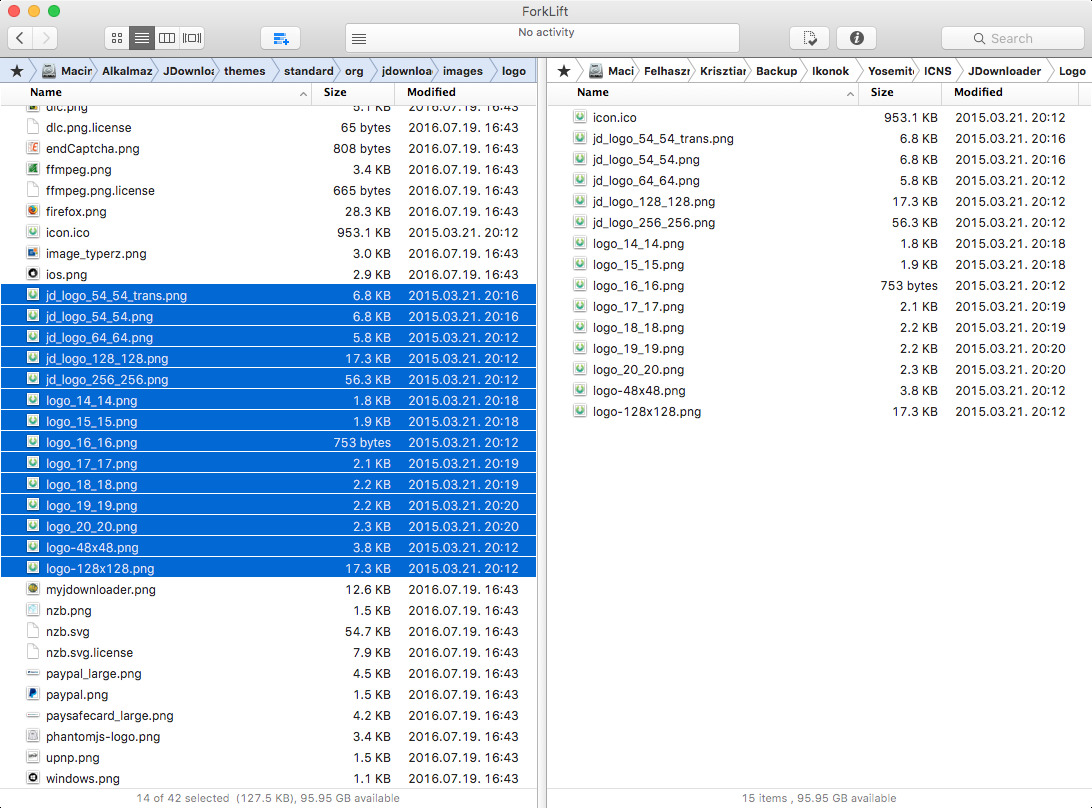Image resolution: width=1092 pixels, height=808 pixels.
Task: Click image_typerz.png file icon
Action: (x=33, y=253)
